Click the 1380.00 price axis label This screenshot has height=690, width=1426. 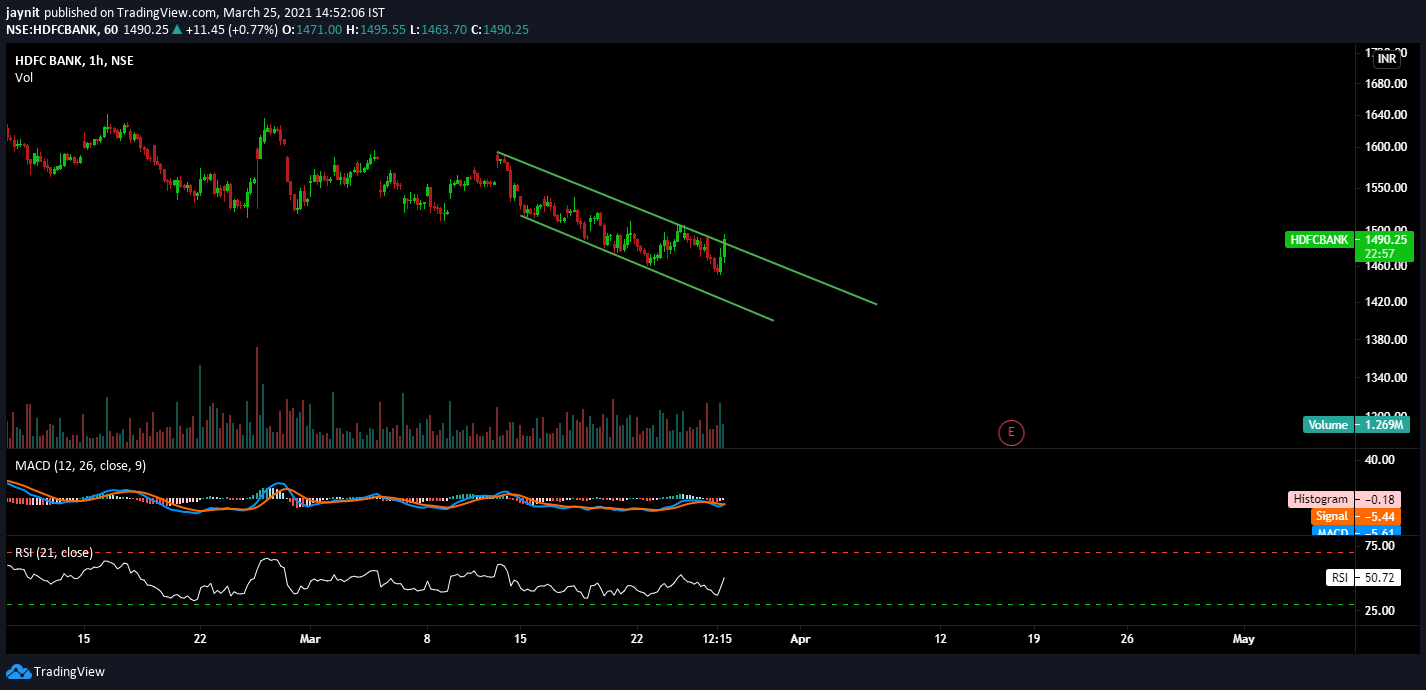[x=1386, y=340]
